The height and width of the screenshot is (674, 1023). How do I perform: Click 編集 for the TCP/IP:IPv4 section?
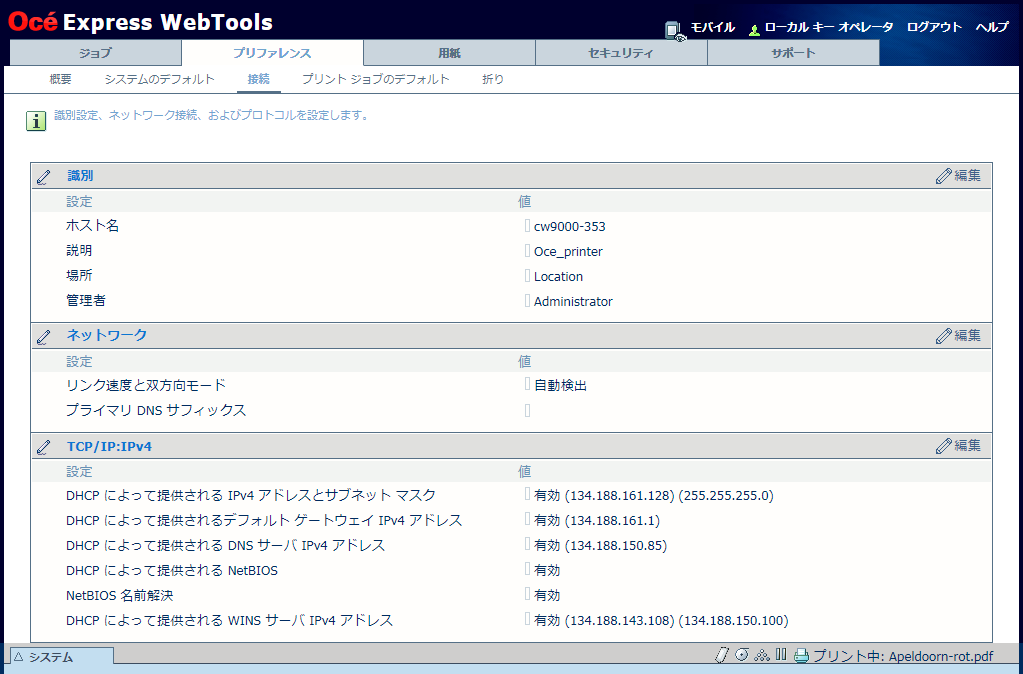(x=958, y=446)
